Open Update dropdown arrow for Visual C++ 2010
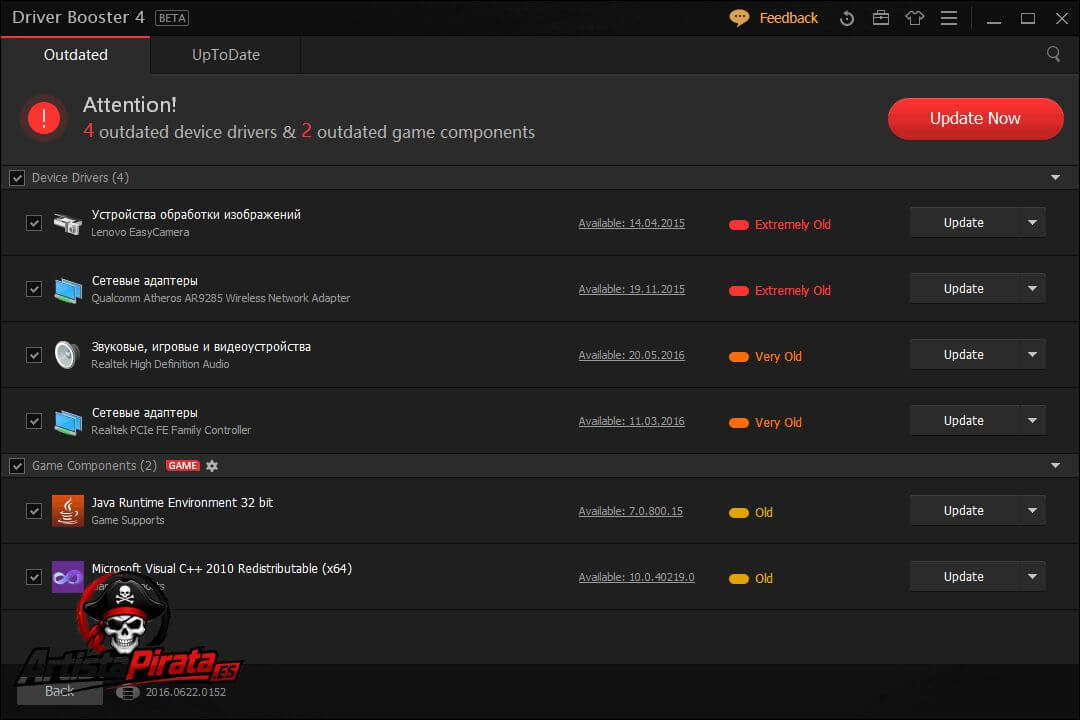This screenshot has width=1080, height=720. pos(1032,577)
